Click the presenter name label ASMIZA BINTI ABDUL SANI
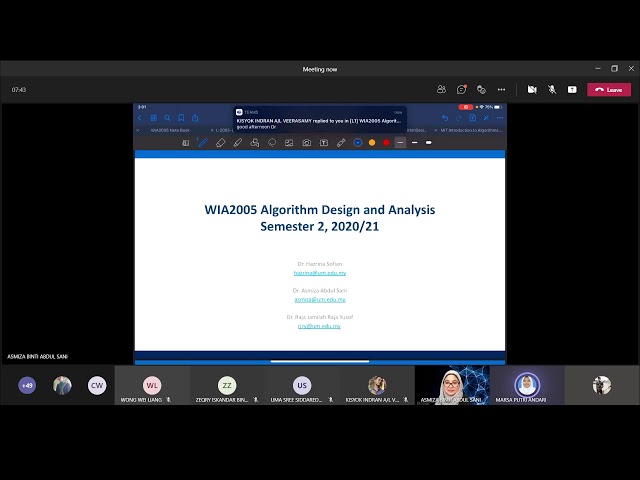 pyautogui.click(x=38, y=356)
